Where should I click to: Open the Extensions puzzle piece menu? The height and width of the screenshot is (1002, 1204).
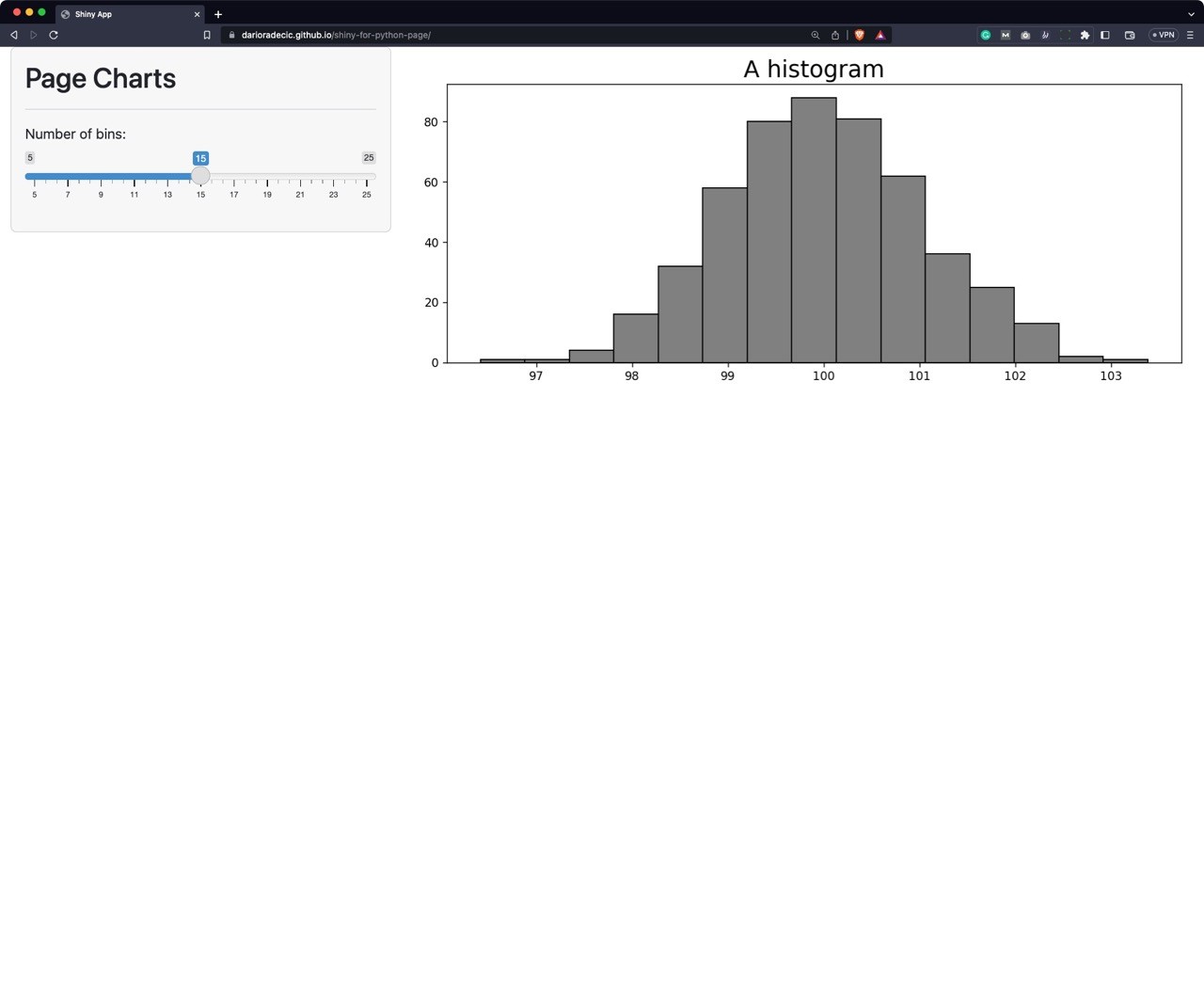click(x=1085, y=35)
